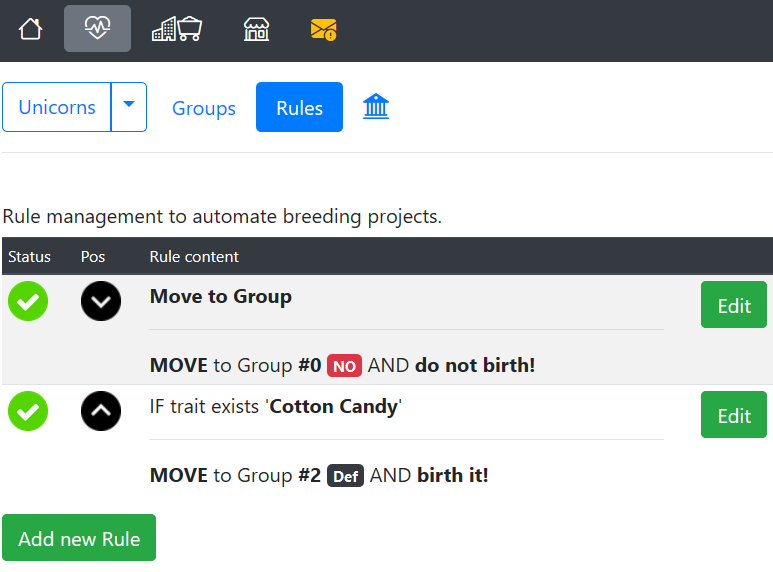Open the yellow mail notification icon
This screenshot has height=572, width=773.
click(x=323, y=29)
